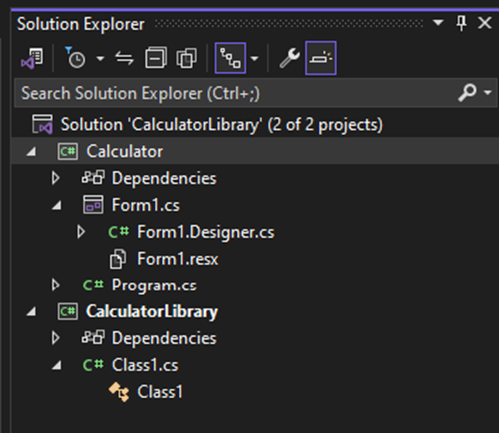This screenshot has height=433, width=500.
Task: Click the Dependencies icon under CalculatorLibrary
Action: 93,337
